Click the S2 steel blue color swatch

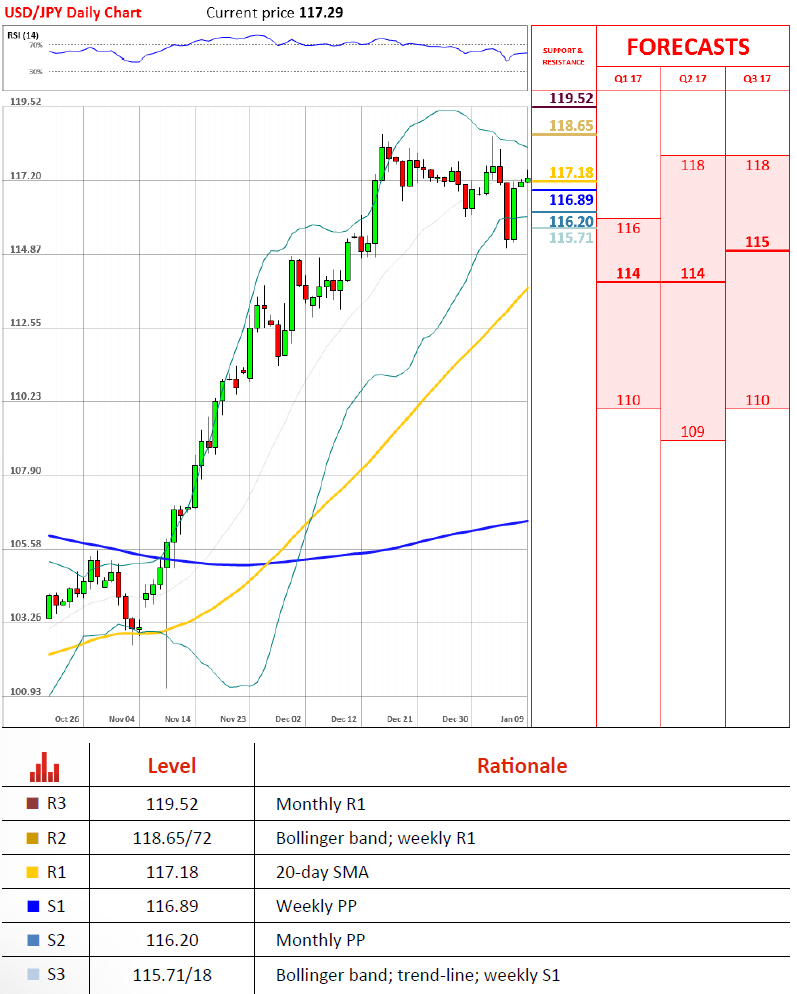pyautogui.click(x=34, y=940)
